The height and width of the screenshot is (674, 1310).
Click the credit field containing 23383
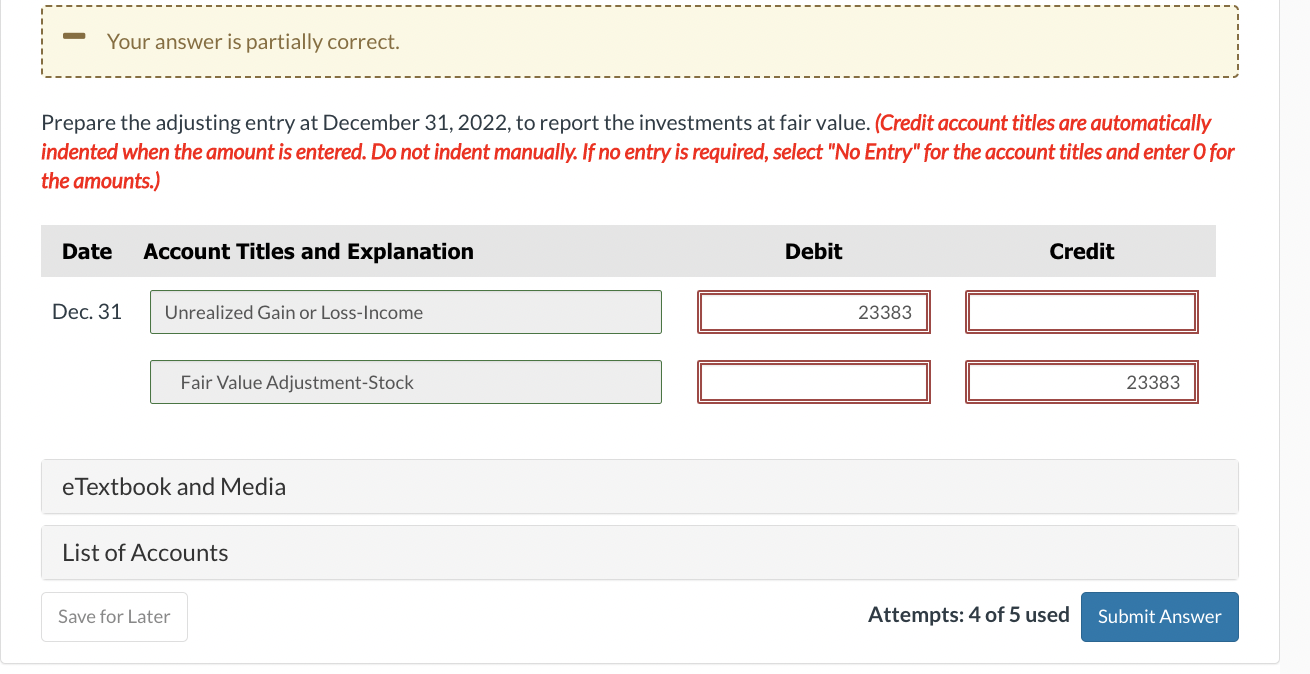pos(1081,382)
